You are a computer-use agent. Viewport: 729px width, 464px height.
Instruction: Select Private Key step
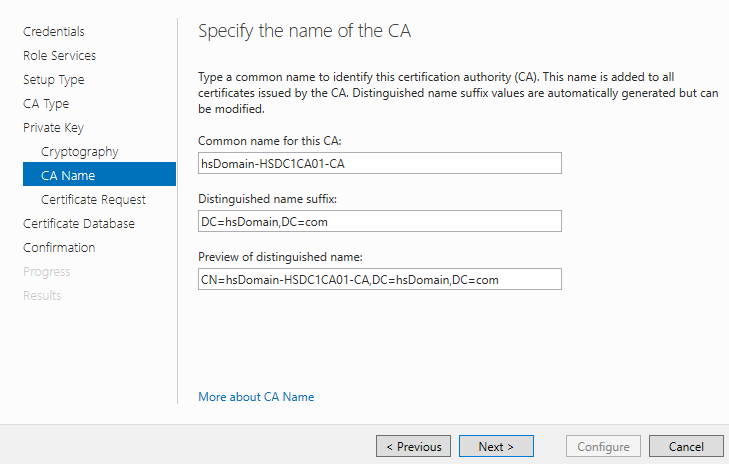(53, 128)
